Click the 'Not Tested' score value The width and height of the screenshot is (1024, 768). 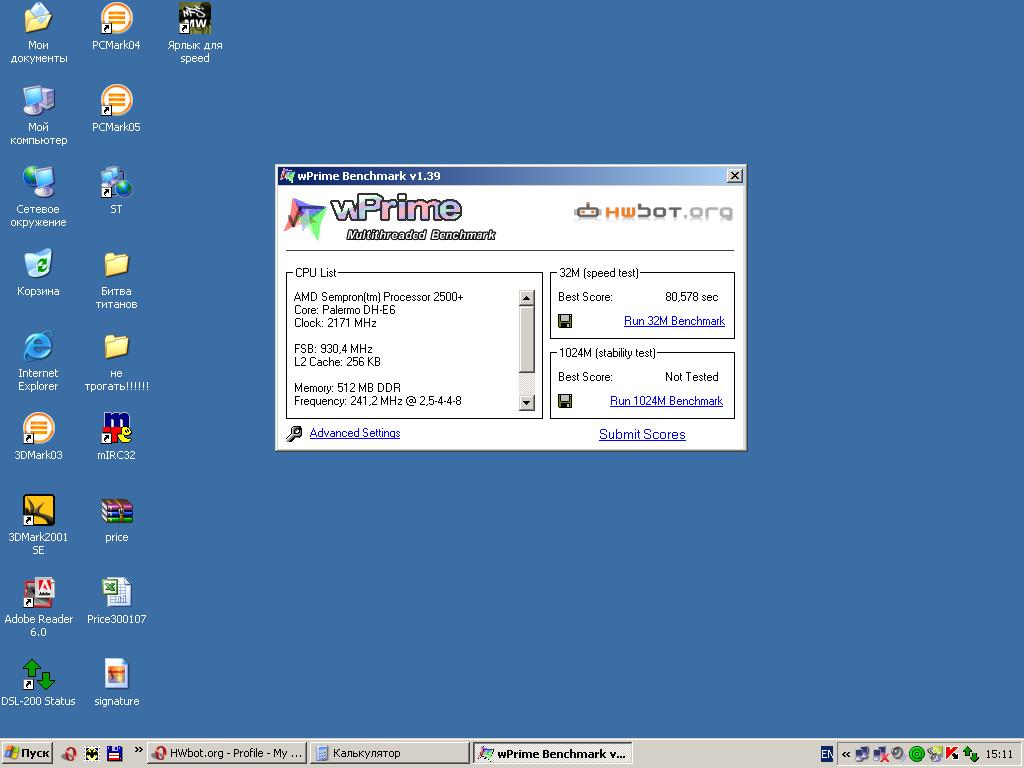point(692,377)
